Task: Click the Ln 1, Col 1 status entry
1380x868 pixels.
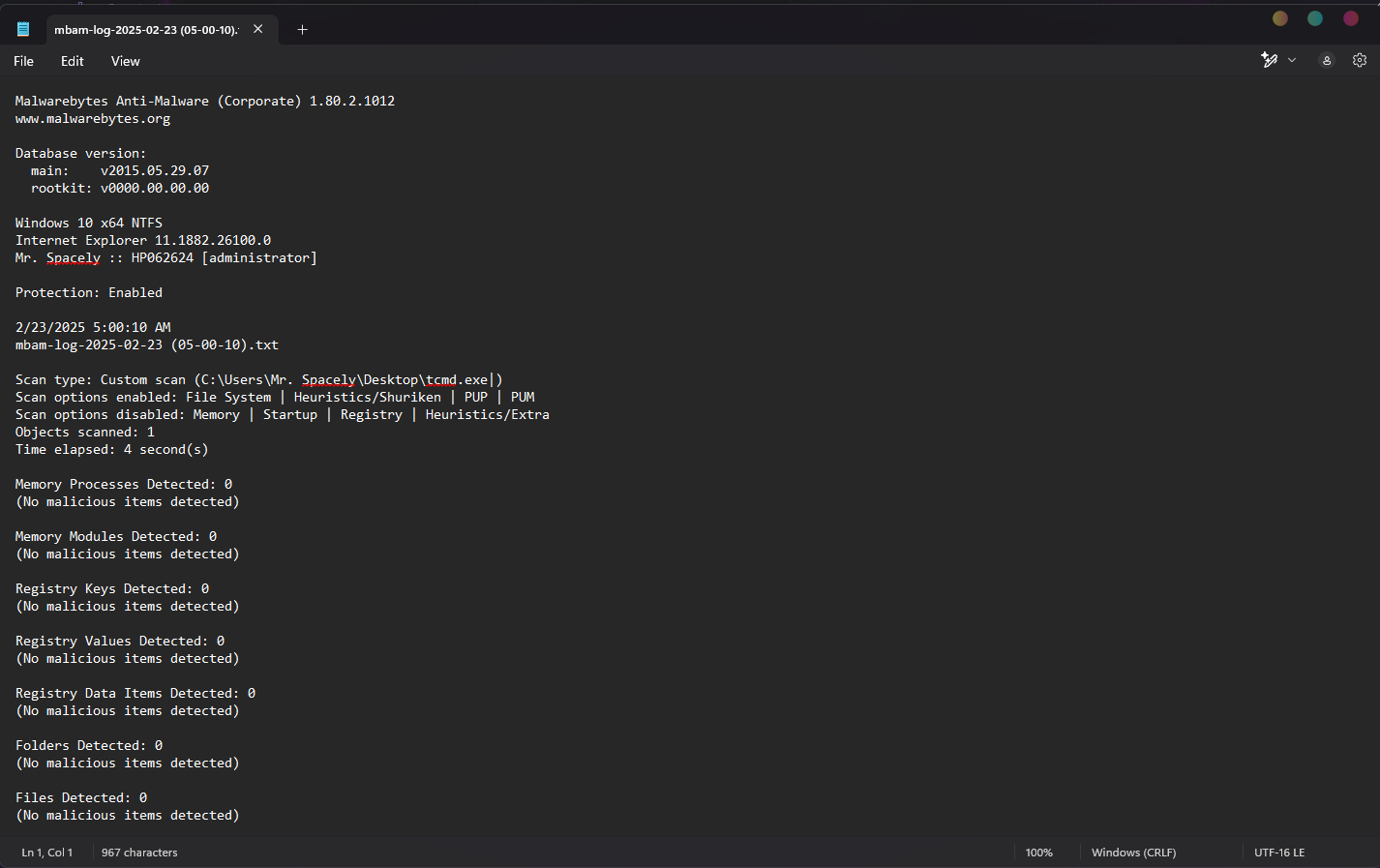Action: (x=47, y=853)
